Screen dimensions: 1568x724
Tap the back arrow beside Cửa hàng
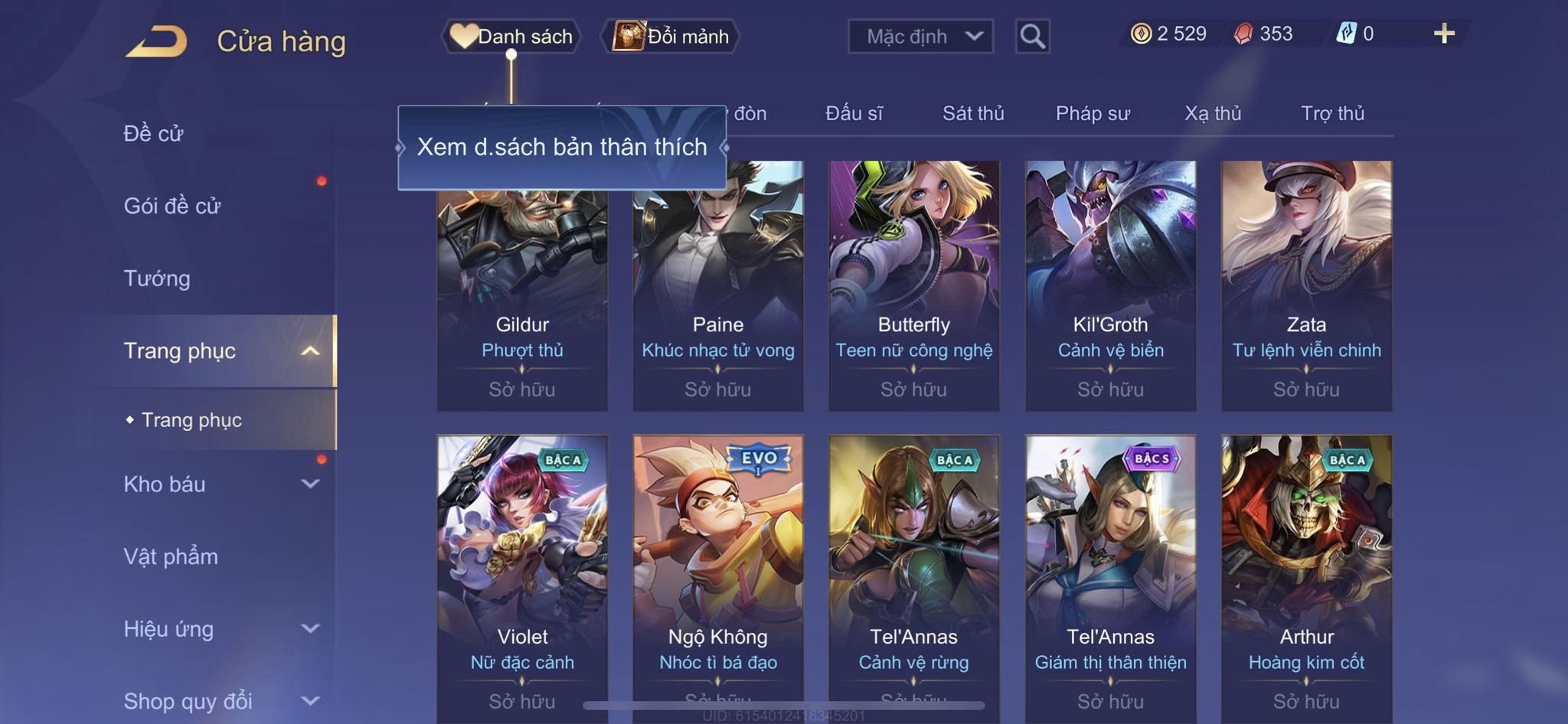point(157,41)
